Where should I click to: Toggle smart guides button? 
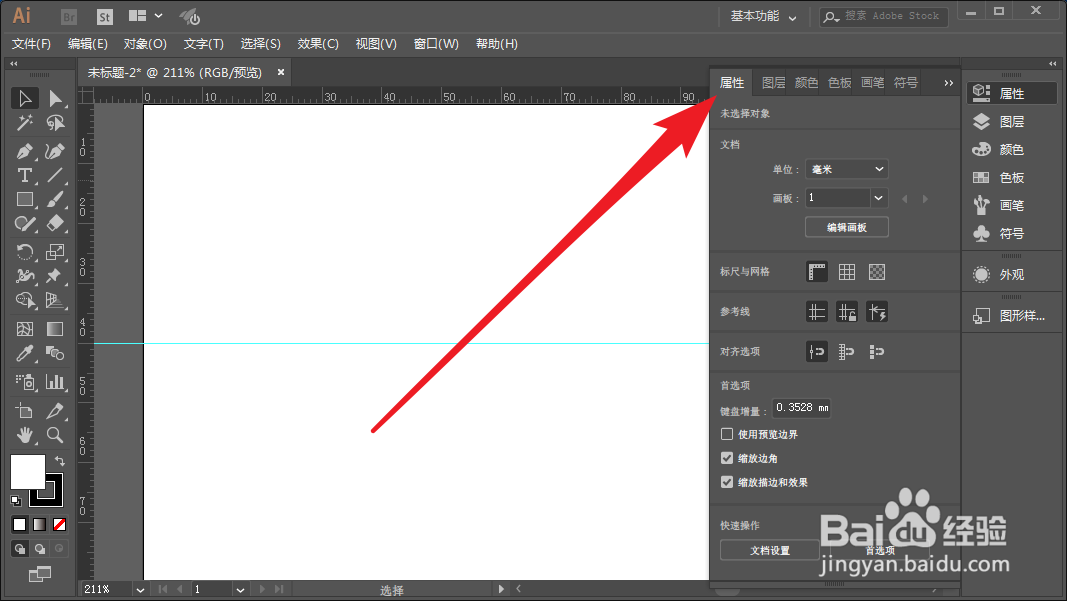[x=876, y=312]
